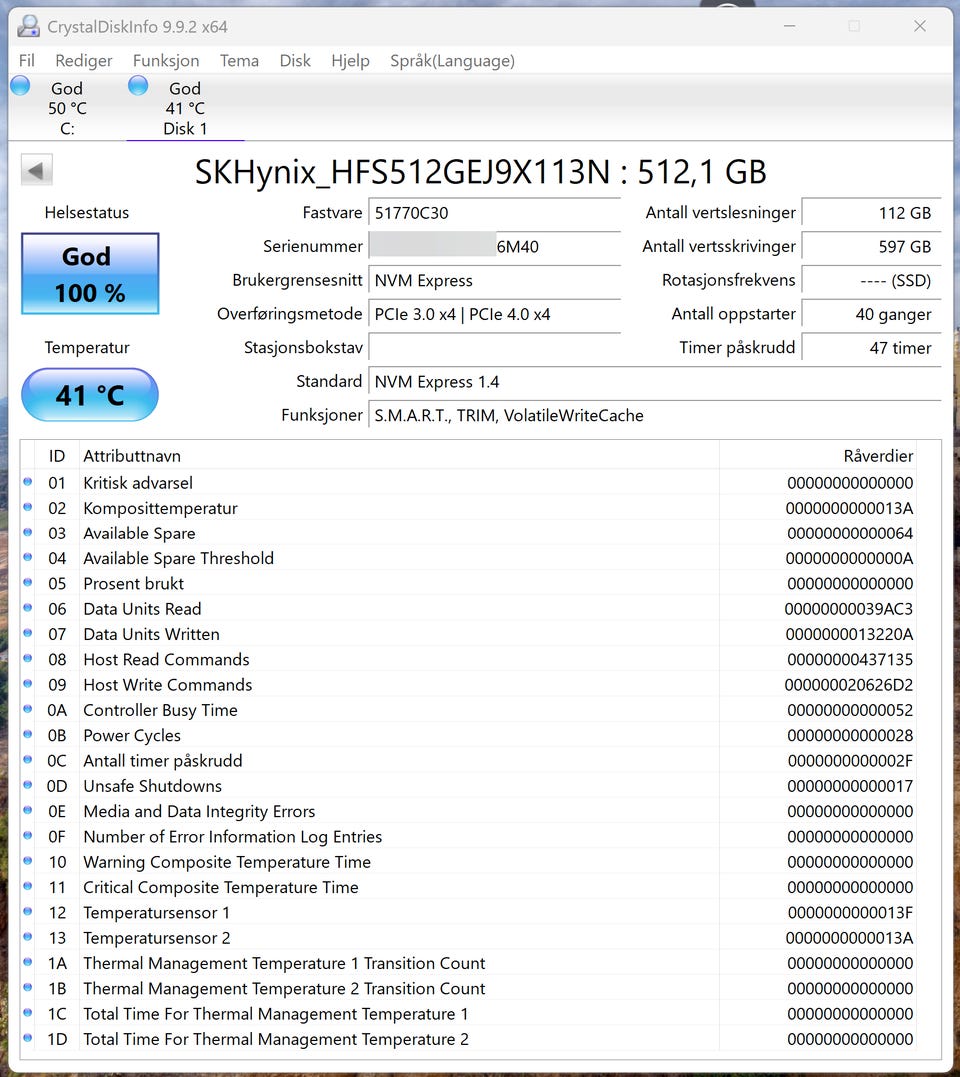Select Total Time For Thermal Management Temperature 1 row
The width and height of the screenshot is (960, 1077).
click(469, 1013)
